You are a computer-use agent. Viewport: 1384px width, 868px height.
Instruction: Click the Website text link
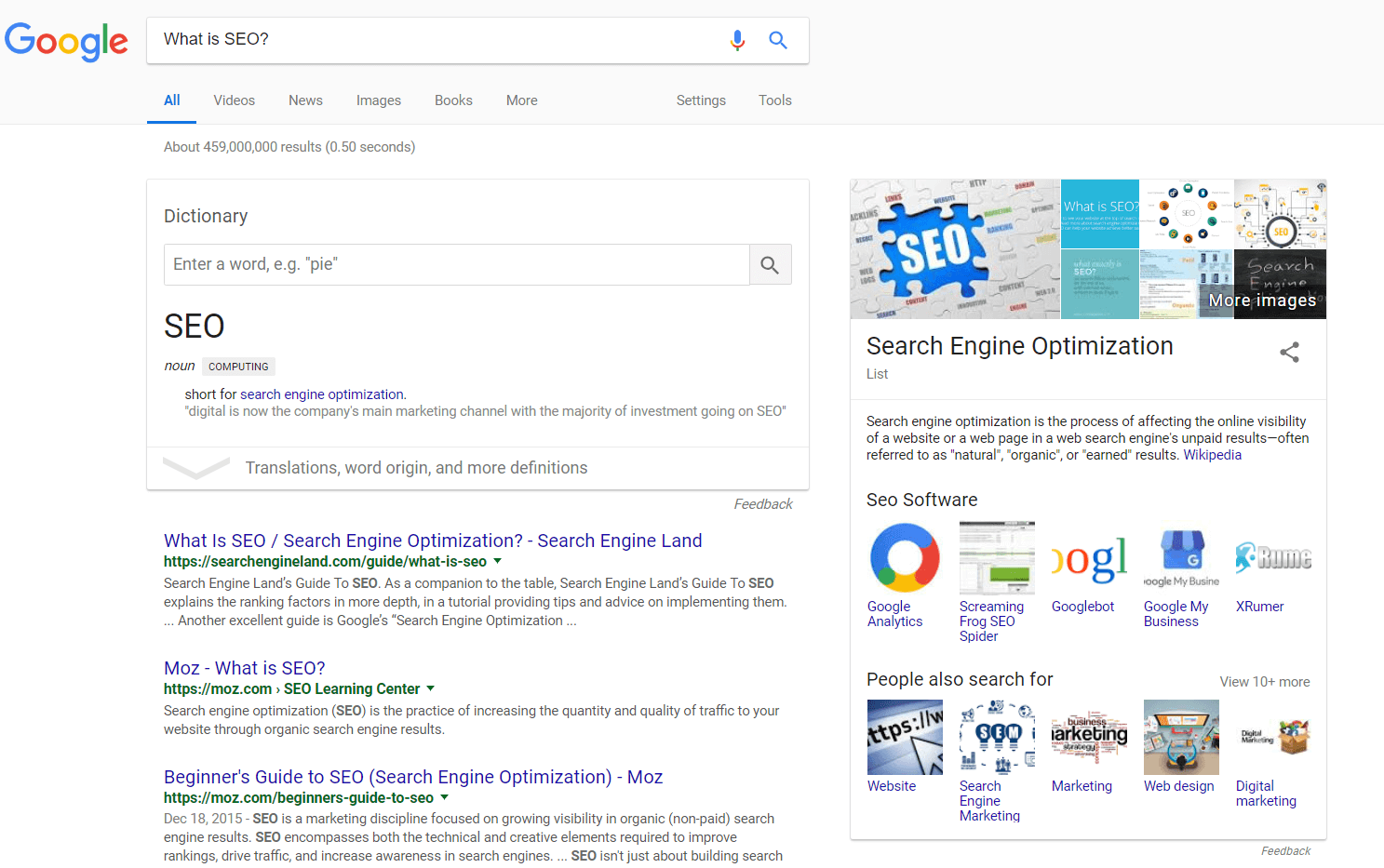click(892, 786)
